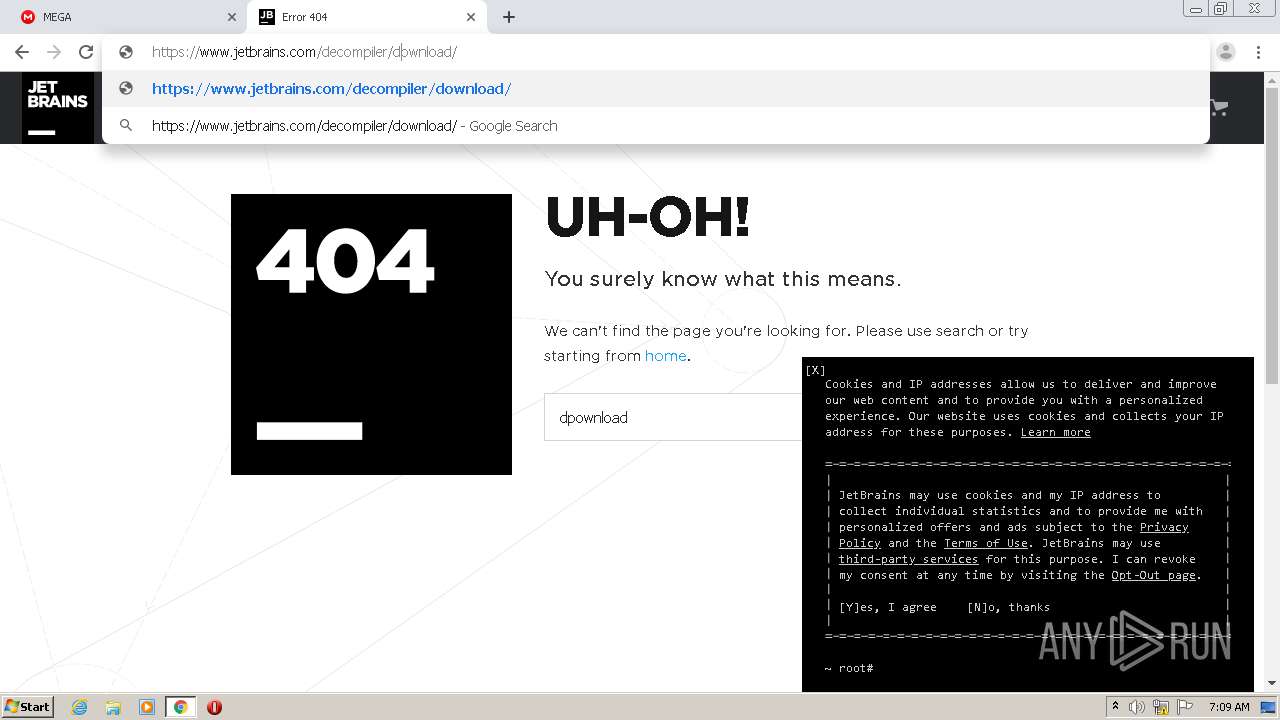Show hidden system tray icons
The height and width of the screenshot is (720, 1280).
[1115, 707]
